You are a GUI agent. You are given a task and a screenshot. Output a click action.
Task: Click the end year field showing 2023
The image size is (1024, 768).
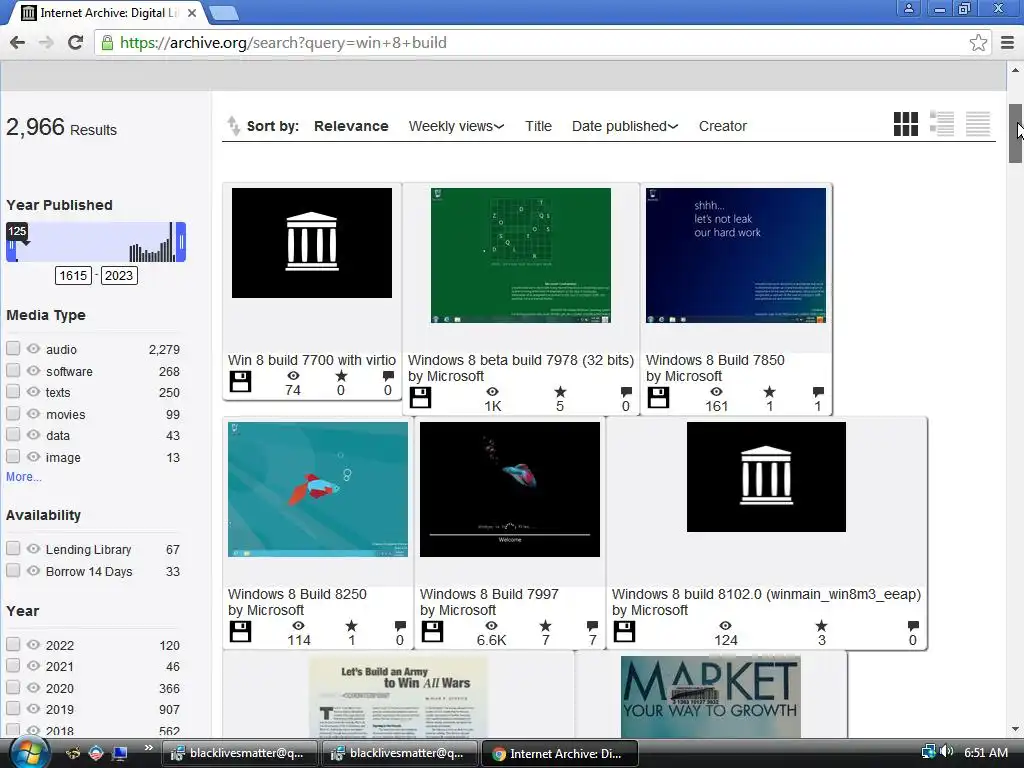119,275
